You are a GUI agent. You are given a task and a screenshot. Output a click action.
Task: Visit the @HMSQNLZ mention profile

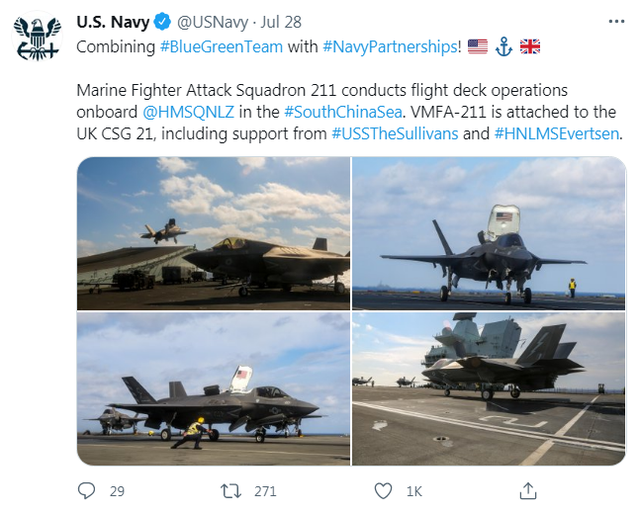pos(188,111)
